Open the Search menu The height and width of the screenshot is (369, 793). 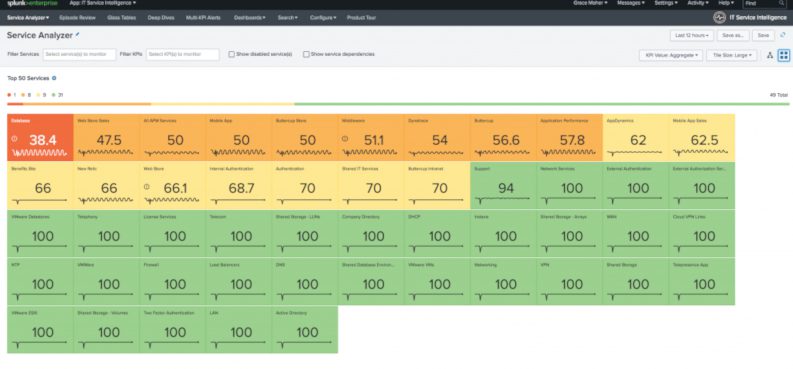point(288,18)
